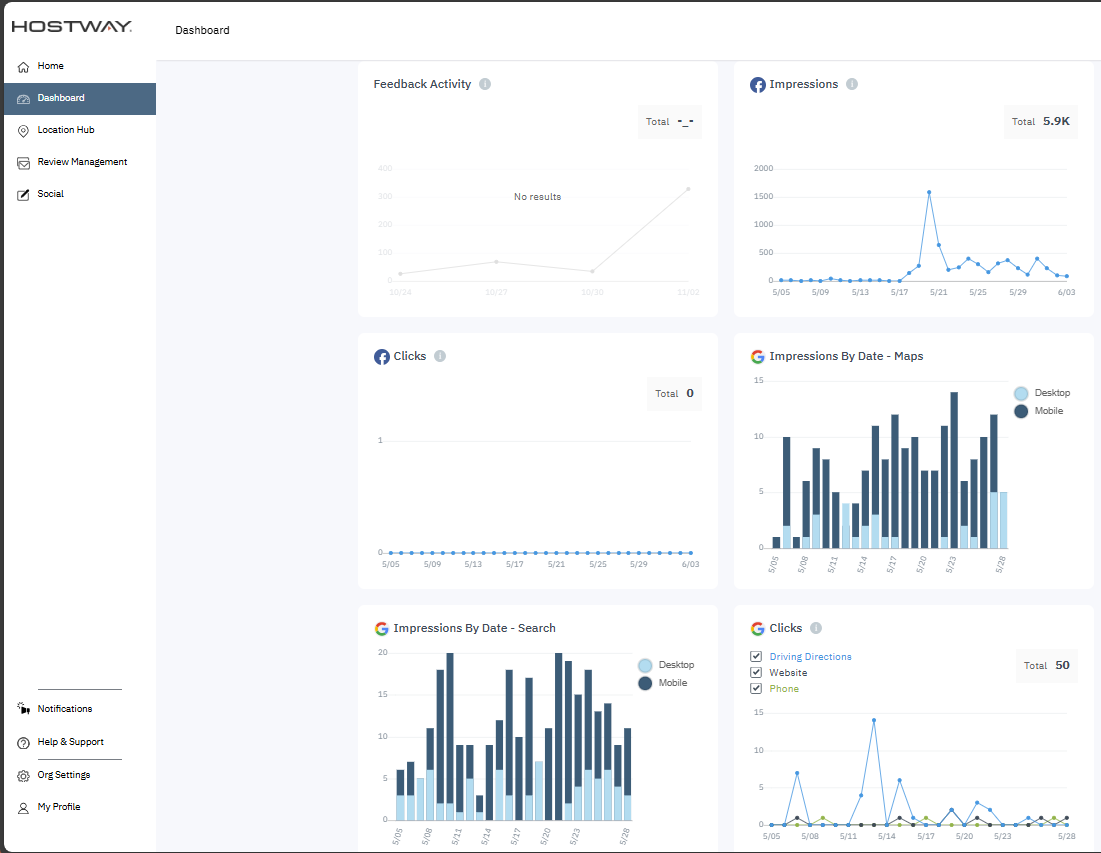Image resolution: width=1101 pixels, height=853 pixels.
Task: Toggle the Website series checkbox
Action: (x=757, y=673)
